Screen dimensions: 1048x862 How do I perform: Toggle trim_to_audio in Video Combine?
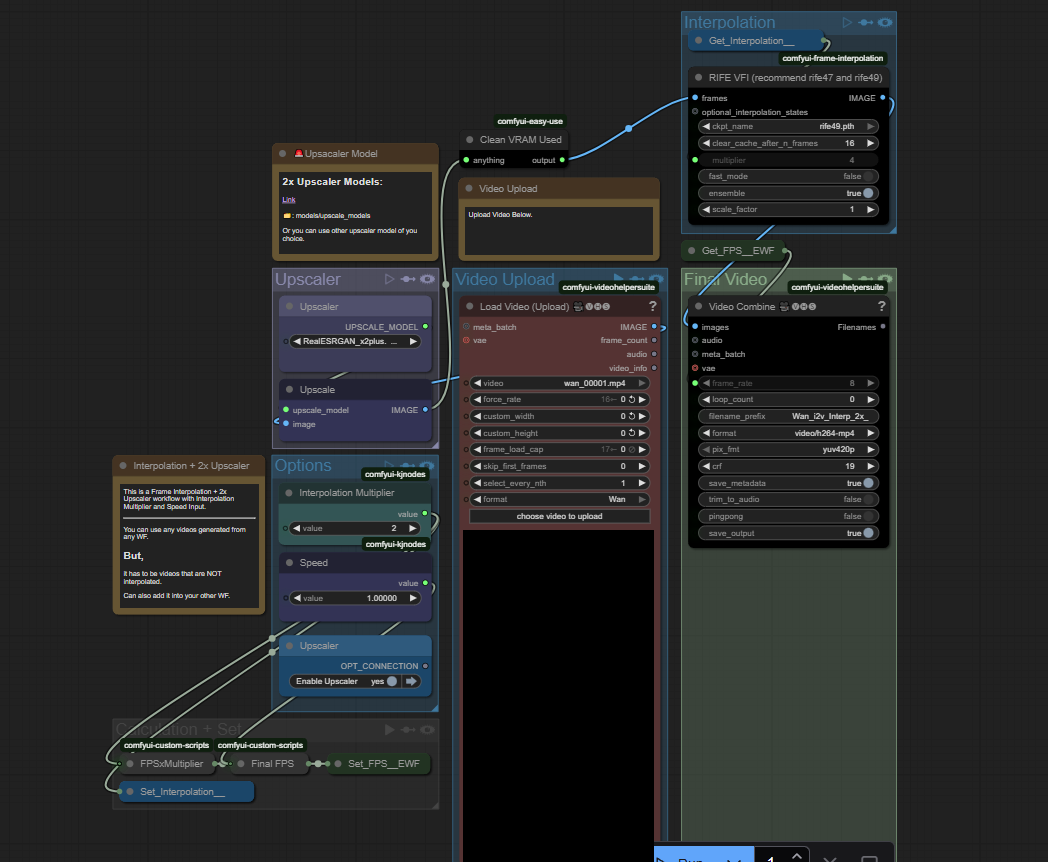coord(788,499)
